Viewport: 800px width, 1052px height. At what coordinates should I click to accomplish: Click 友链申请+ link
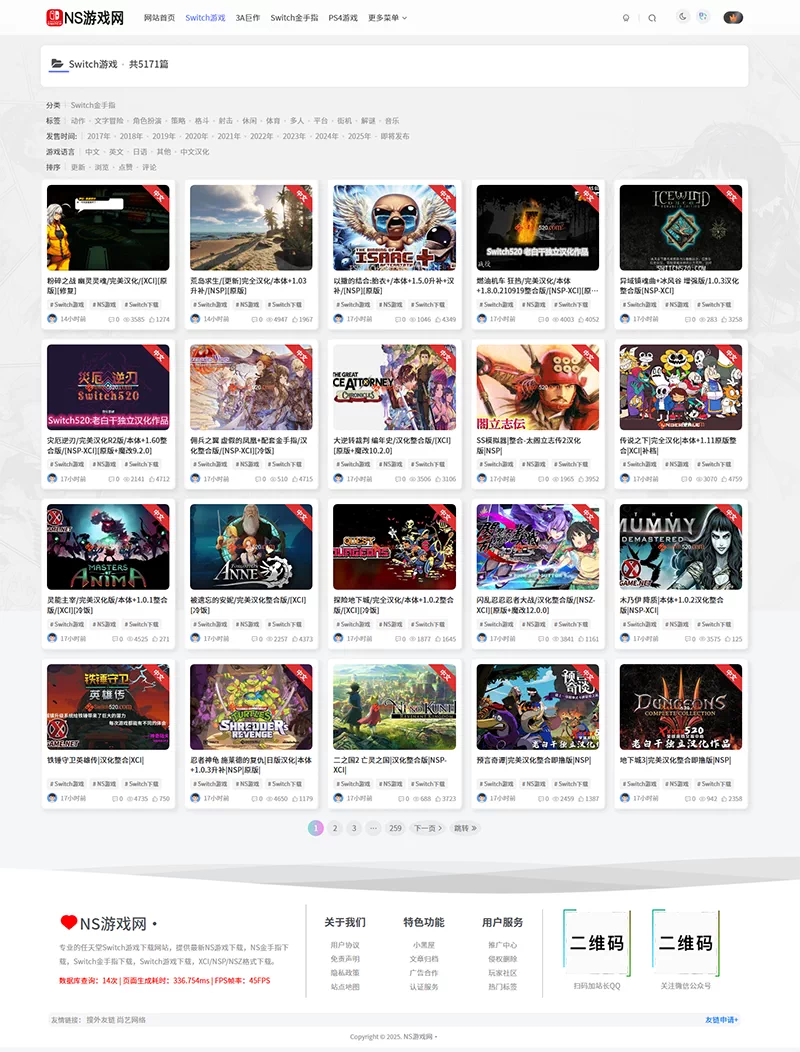(721, 1020)
